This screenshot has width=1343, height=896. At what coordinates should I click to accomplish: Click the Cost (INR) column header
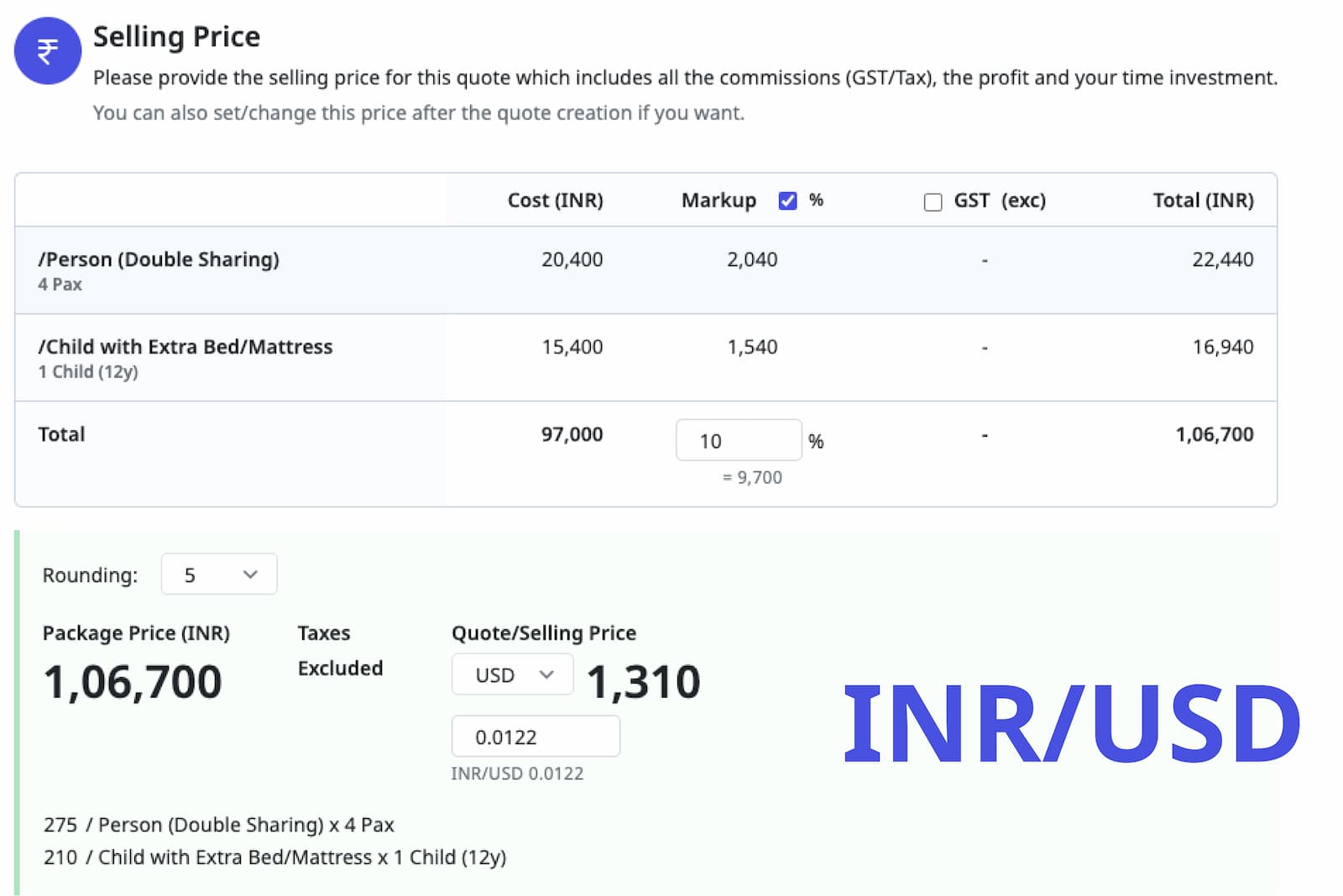point(555,201)
